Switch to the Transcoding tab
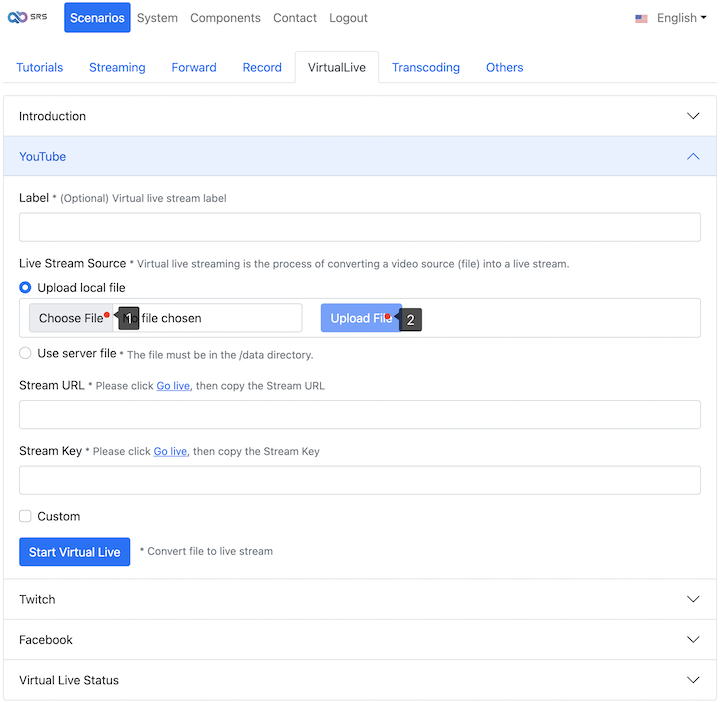Screen dimensions: 720x702 [x=426, y=67]
